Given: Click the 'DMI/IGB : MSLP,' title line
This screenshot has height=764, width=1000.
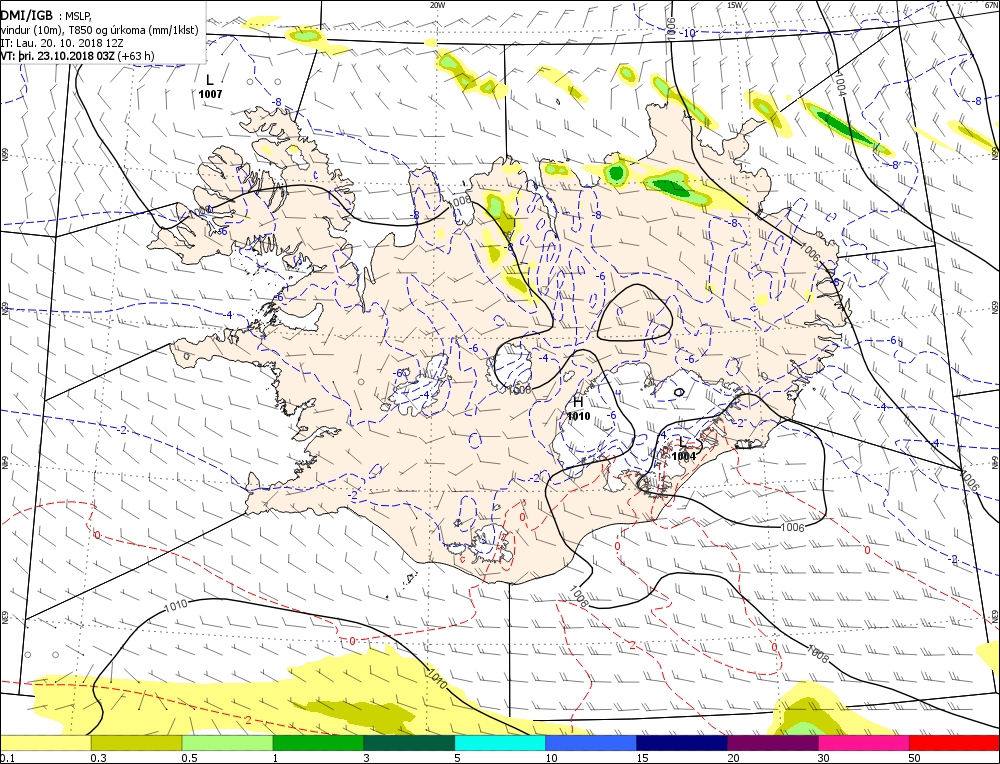Looking at the screenshot, I should 46,17.
